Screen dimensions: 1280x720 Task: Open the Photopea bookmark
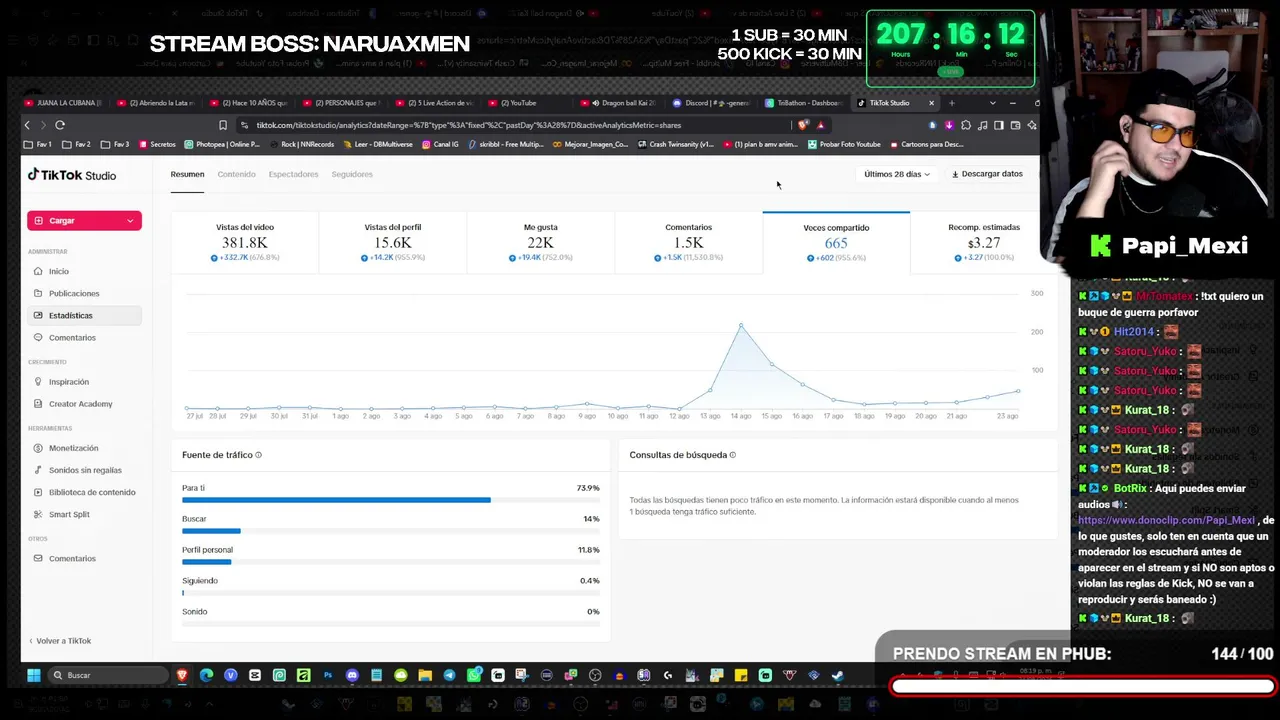[222, 145]
